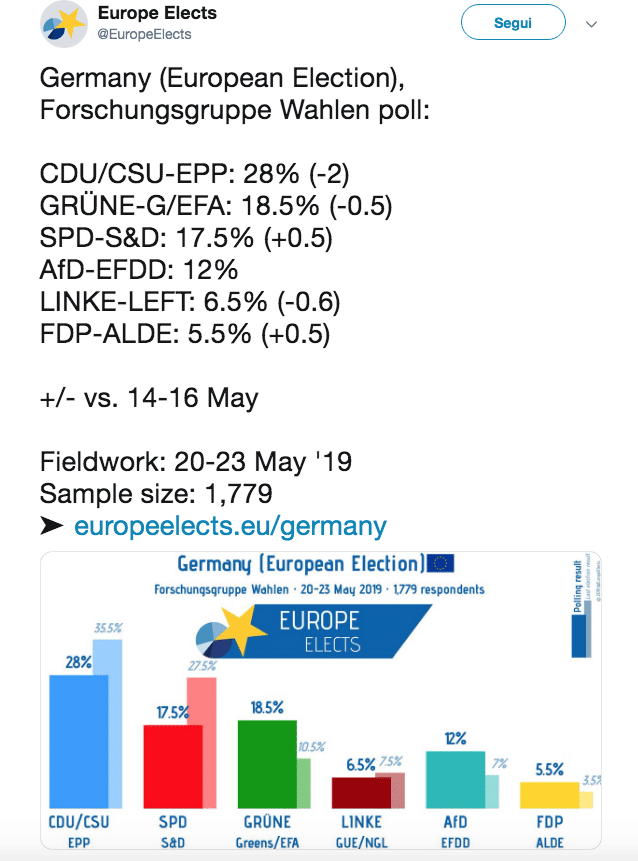Click the @EuropeElects handle
Viewport: 638px width, 861px height.
click(144, 34)
